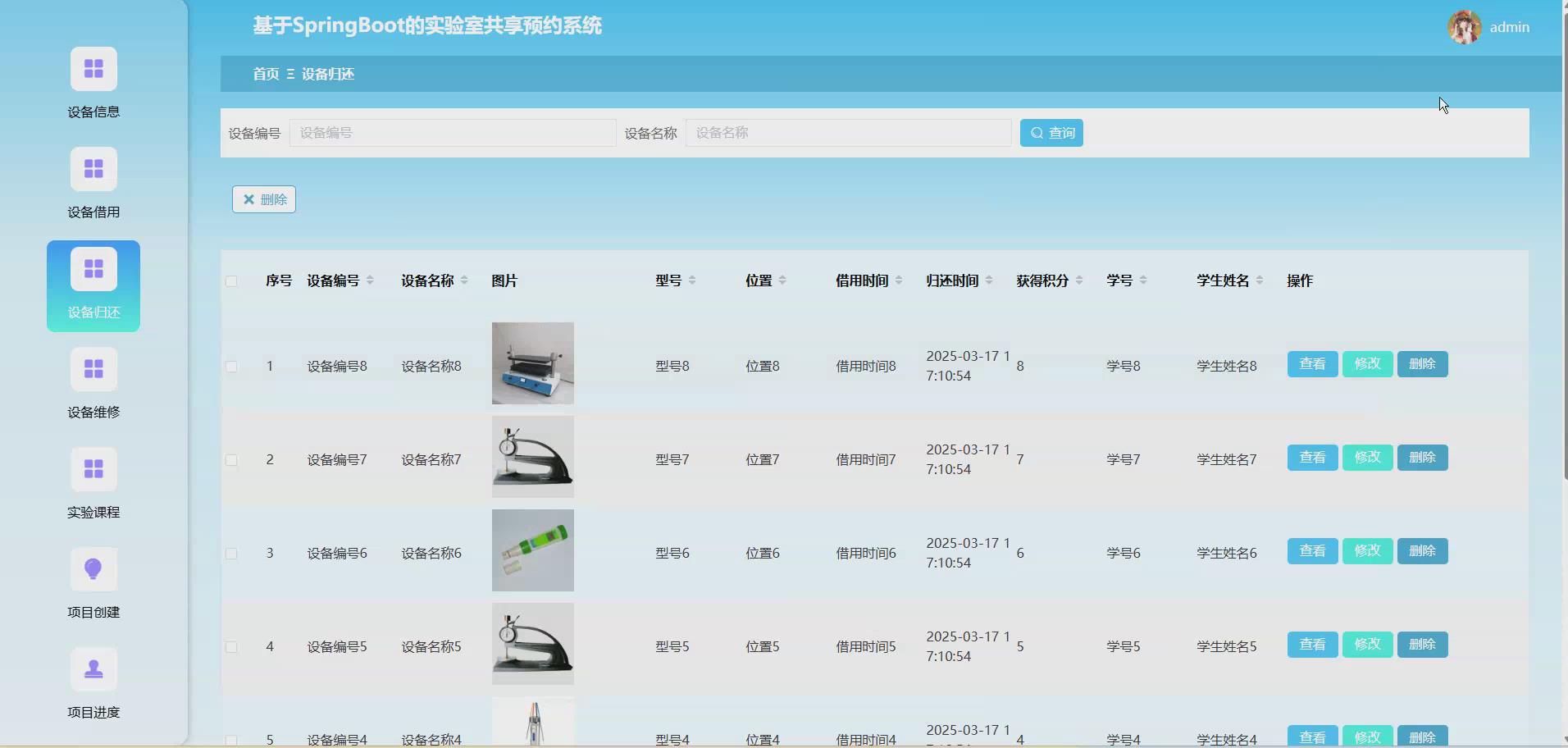Select 设备归还 in the navigation
The image size is (1568, 748).
pyautogui.click(x=93, y=285)
